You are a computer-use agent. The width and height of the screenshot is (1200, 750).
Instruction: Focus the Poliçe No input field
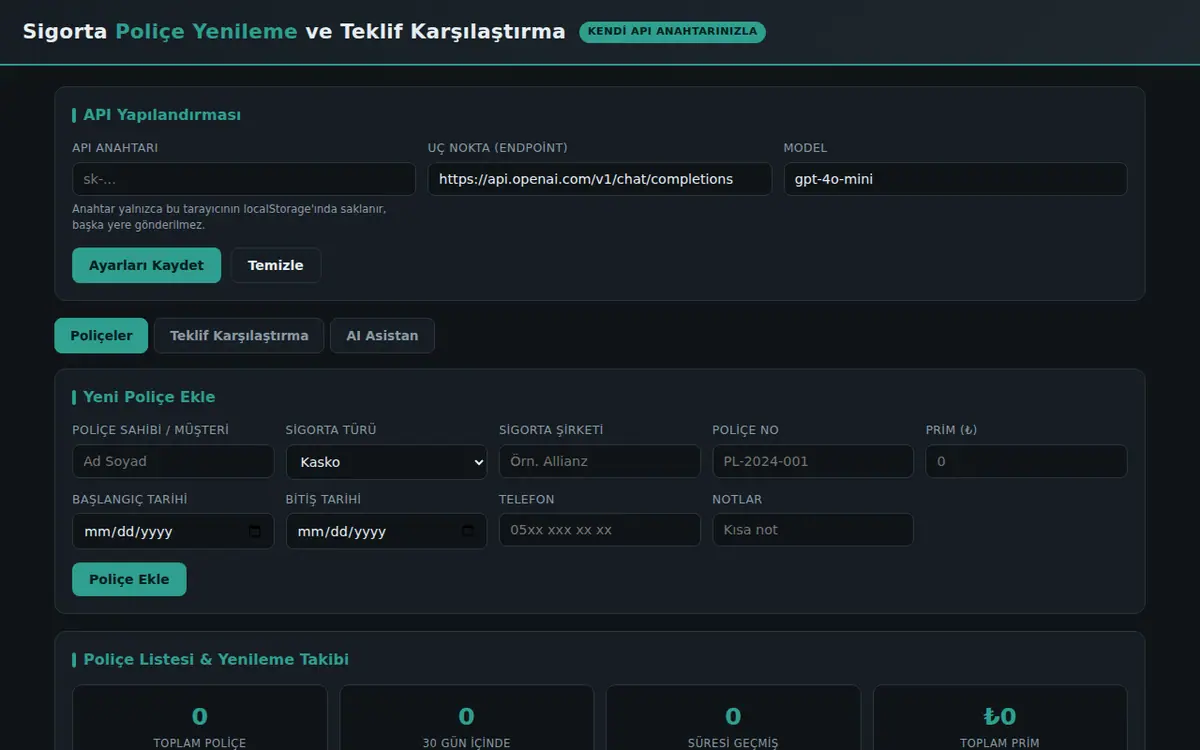click(813, 462)
